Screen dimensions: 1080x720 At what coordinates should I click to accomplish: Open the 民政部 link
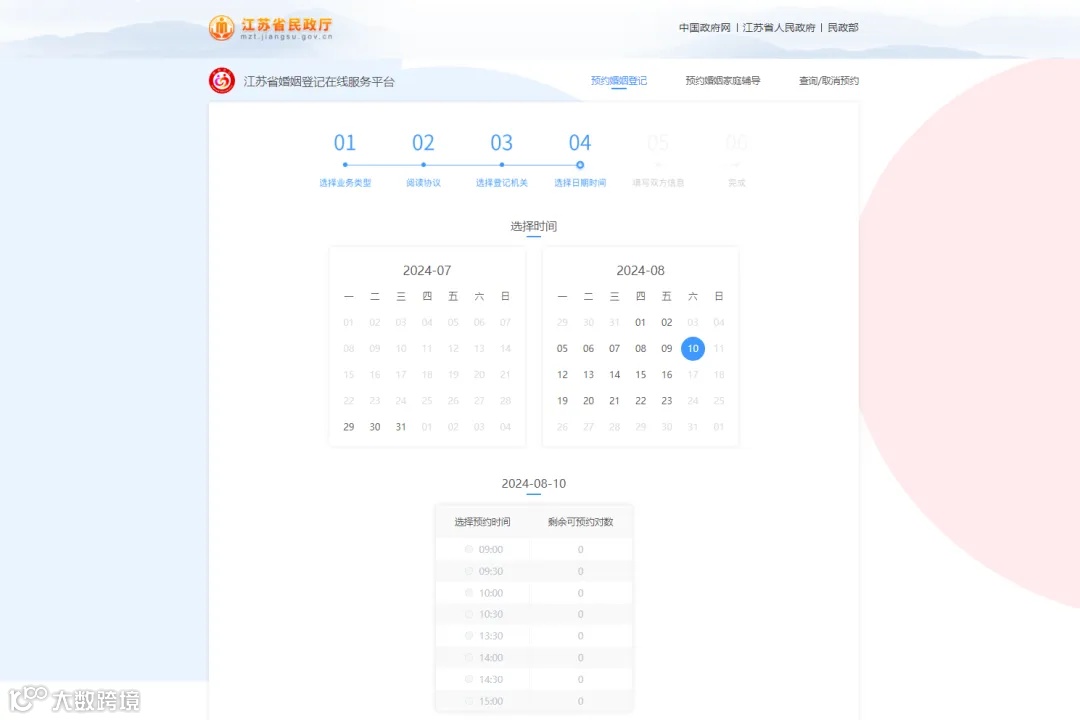click(842, 28)
